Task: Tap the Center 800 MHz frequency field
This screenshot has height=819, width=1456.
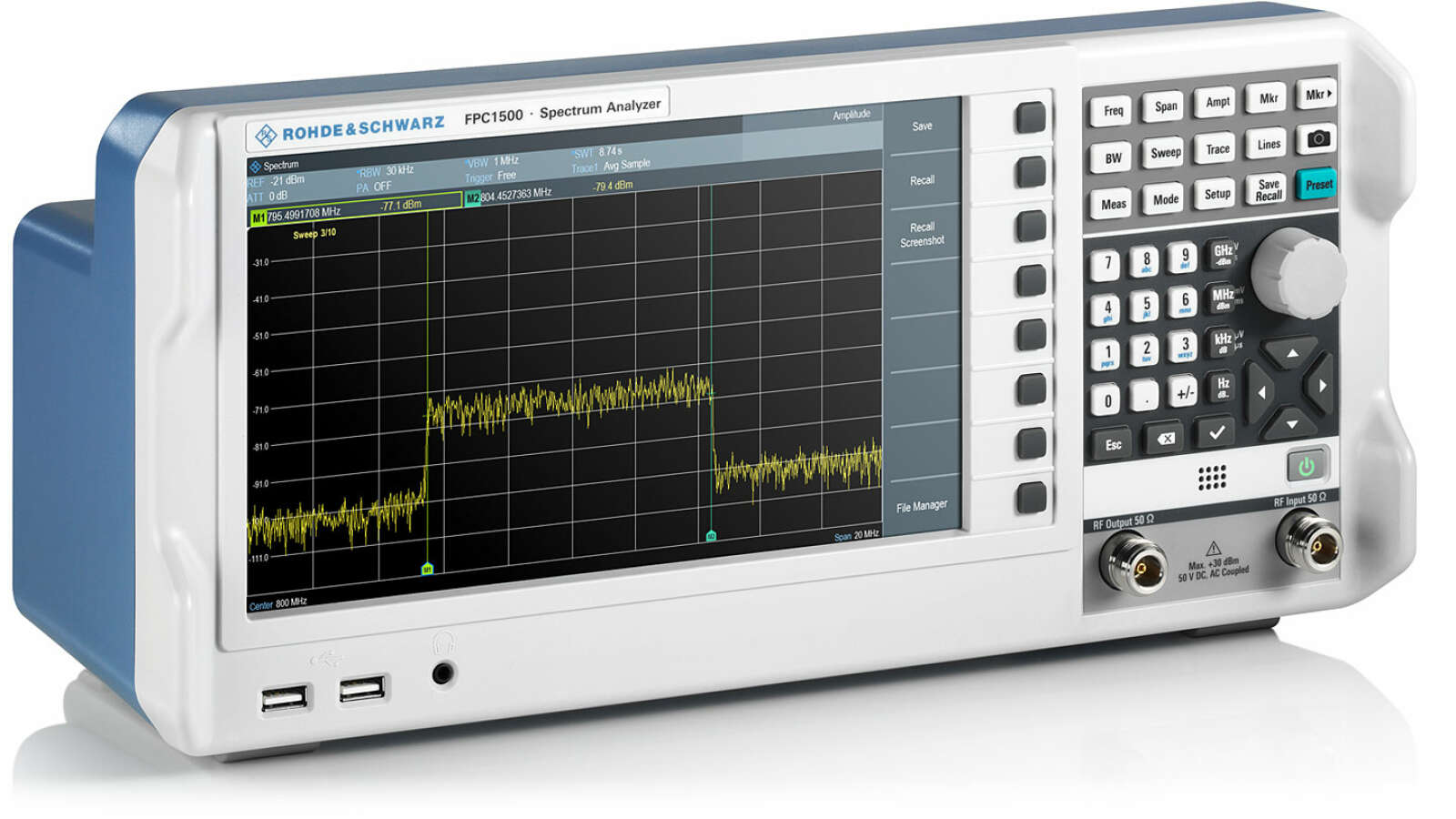Action: (x=278, y=602)
